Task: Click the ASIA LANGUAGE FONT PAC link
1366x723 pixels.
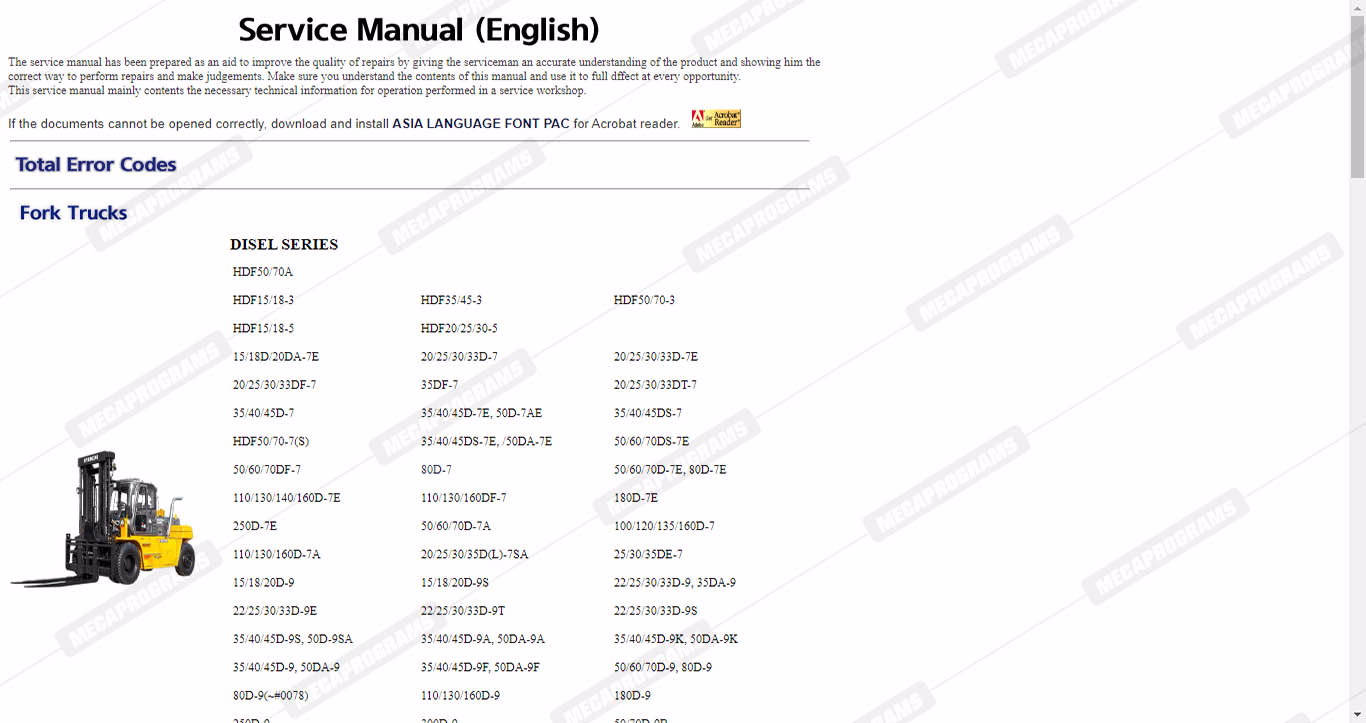Action: tap(480, 124)
